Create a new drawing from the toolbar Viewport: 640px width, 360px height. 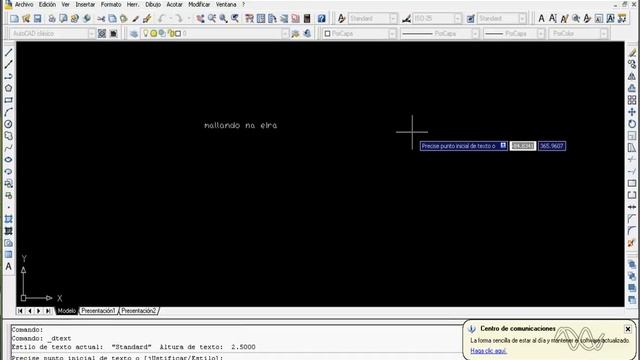click(x=14, y=18)
